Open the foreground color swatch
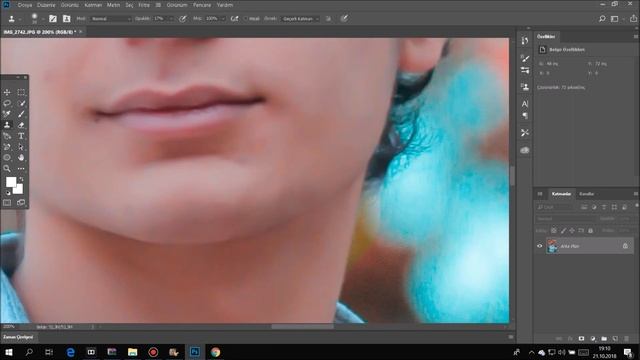The width and height of the screenshot is (640, 360). 11,182
